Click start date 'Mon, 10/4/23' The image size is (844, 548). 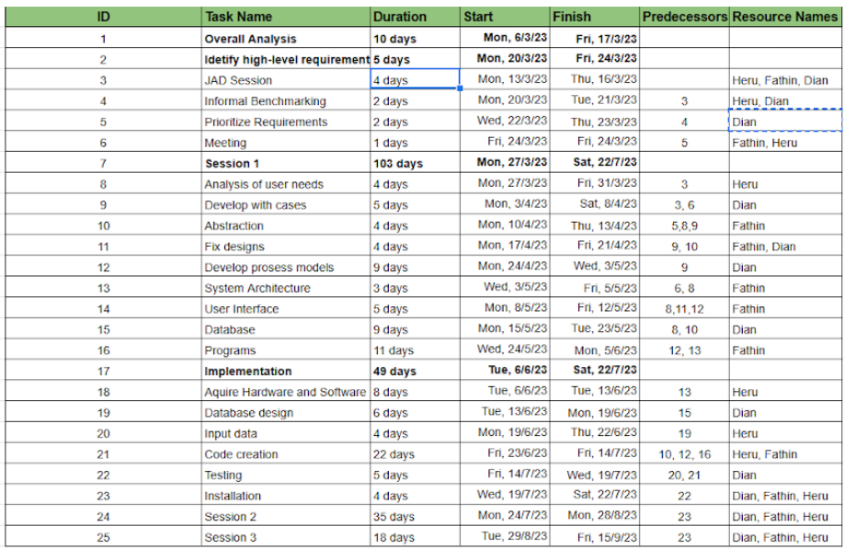point(505,226)
